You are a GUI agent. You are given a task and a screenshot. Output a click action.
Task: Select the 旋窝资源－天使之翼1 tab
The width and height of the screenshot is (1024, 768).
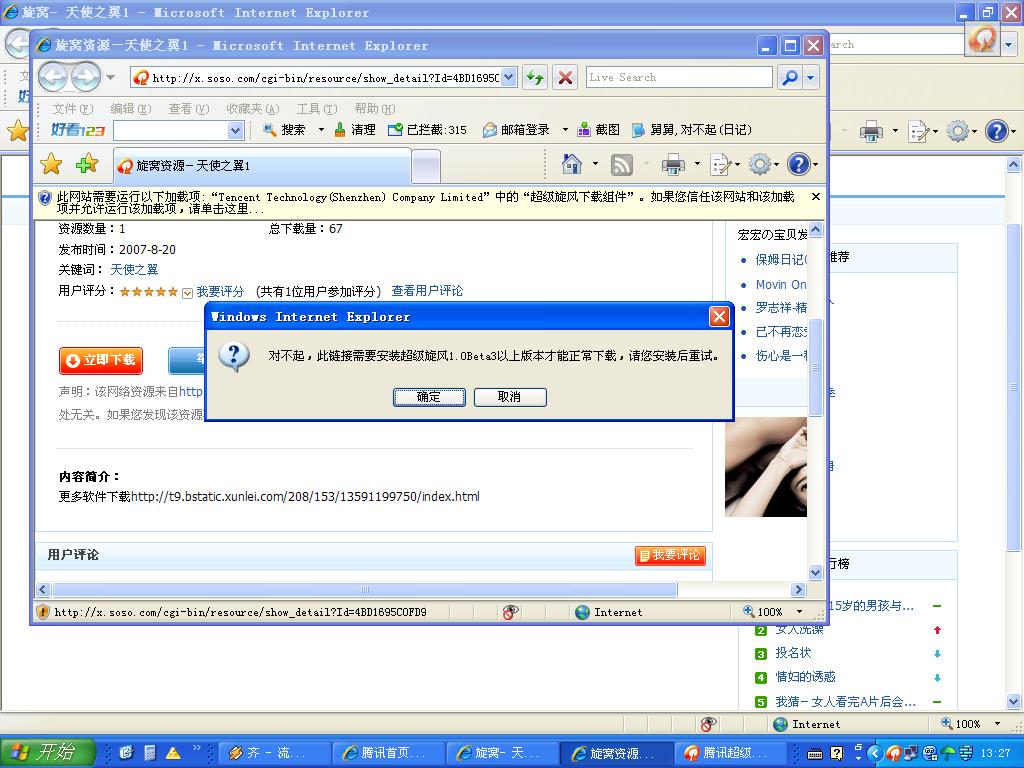263,166
